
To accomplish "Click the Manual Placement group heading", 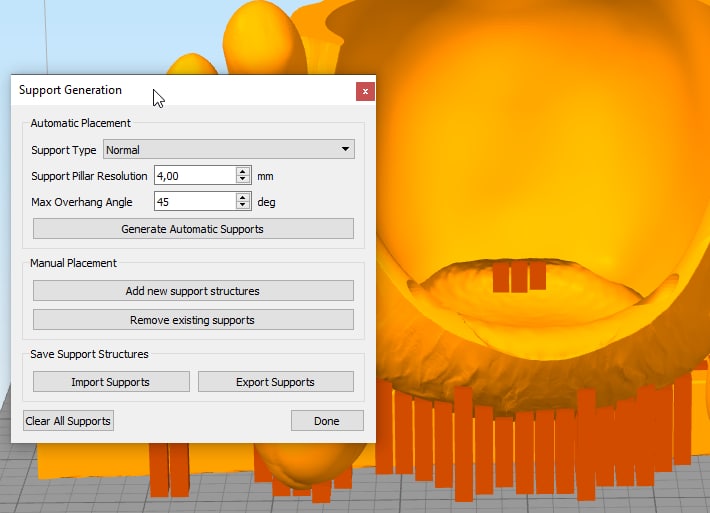I will [73, 263].
